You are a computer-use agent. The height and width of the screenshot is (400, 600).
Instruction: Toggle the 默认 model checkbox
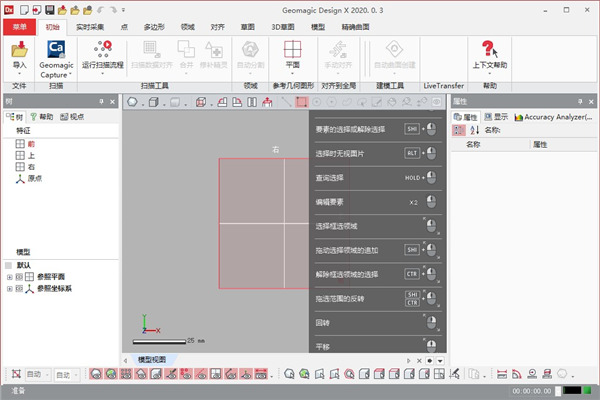tap(9, 265)
